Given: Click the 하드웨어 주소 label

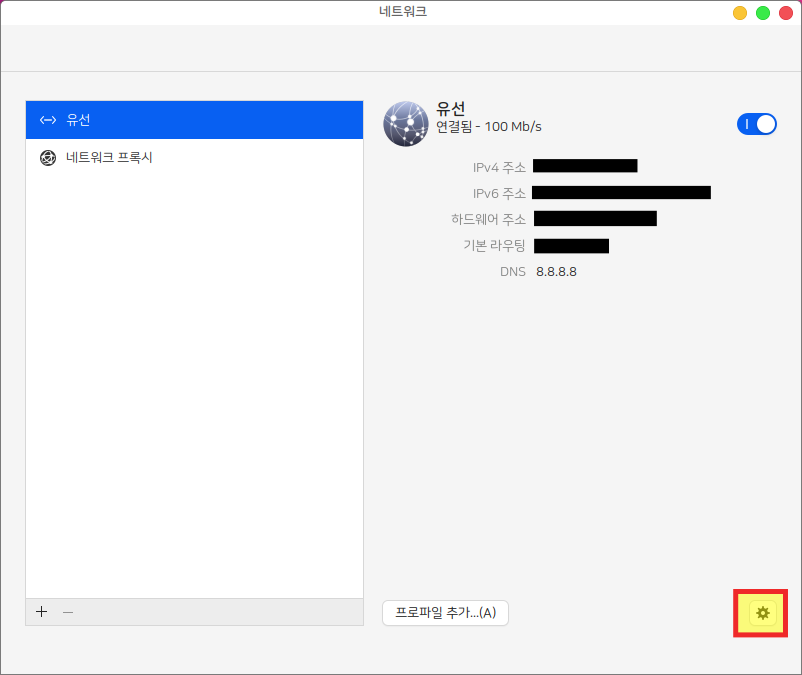Looking at the screenshot, I should 488,219.
